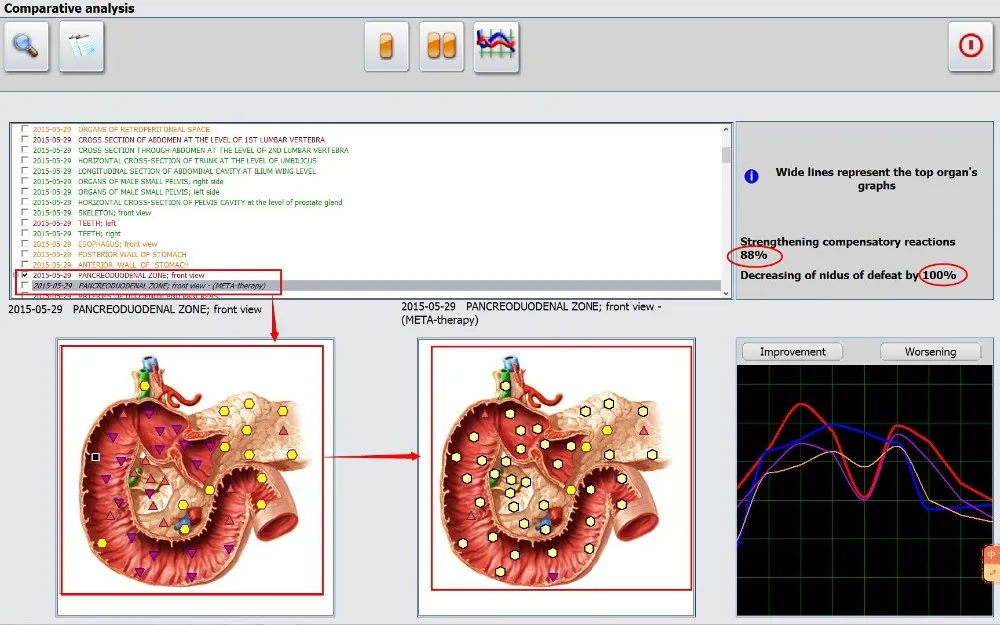Click the magnifying glass search icon
The image size is (1000, 625).
coord(26,47)
